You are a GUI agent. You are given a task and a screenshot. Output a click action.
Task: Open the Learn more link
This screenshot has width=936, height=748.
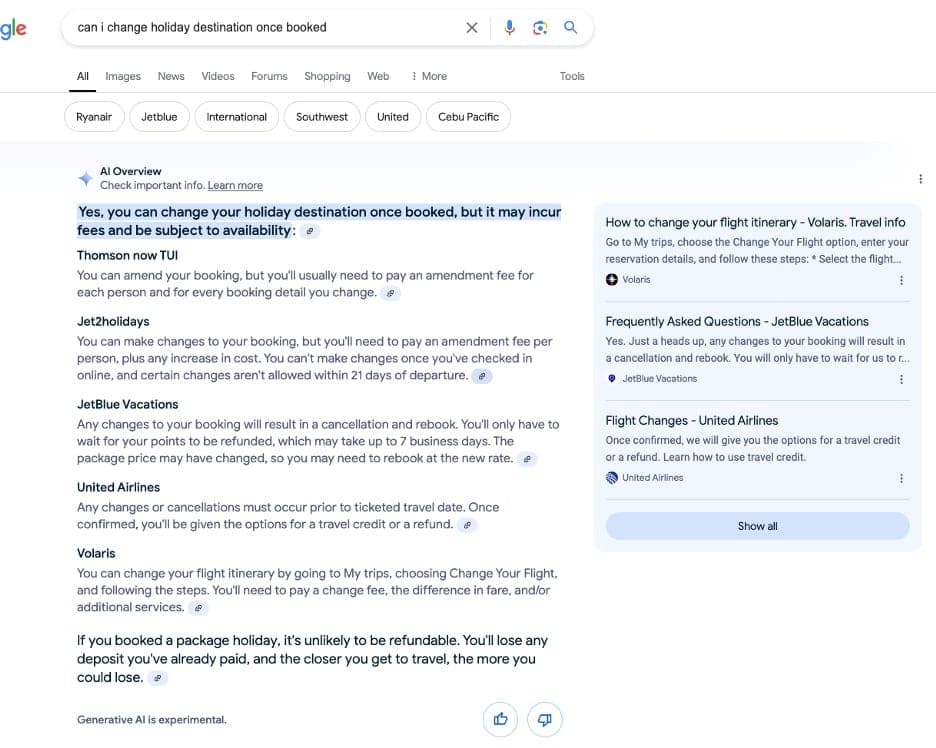point(235,186)
